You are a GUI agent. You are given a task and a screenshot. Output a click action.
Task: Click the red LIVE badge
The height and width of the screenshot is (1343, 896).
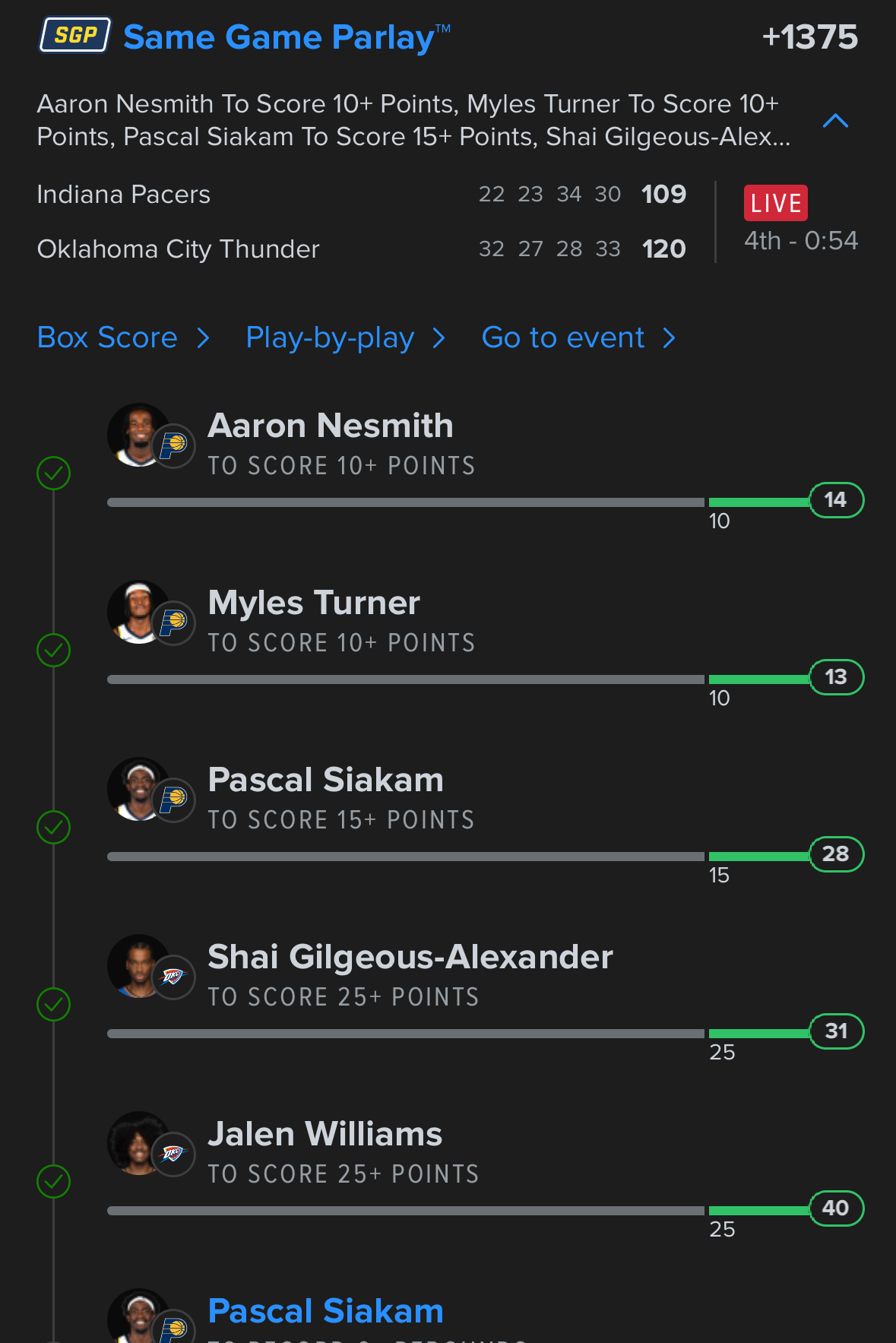pos(775,203)
